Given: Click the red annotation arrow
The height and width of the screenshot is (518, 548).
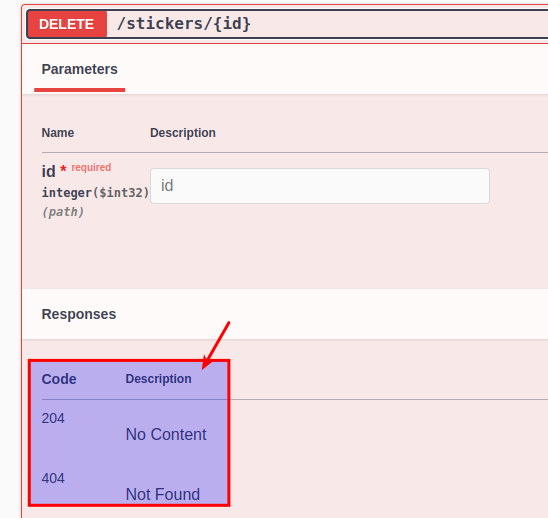Looking at the screenshot, I should coord(216,345).
